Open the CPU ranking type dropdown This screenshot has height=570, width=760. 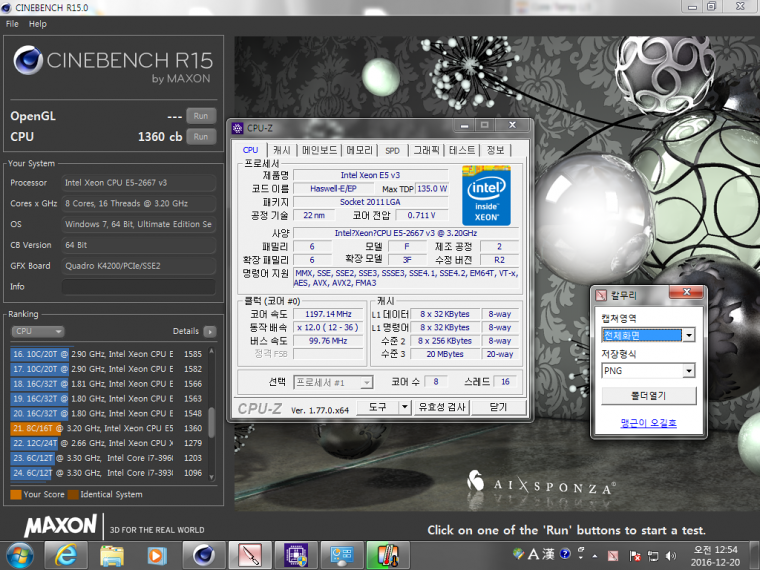coord(37,332)
